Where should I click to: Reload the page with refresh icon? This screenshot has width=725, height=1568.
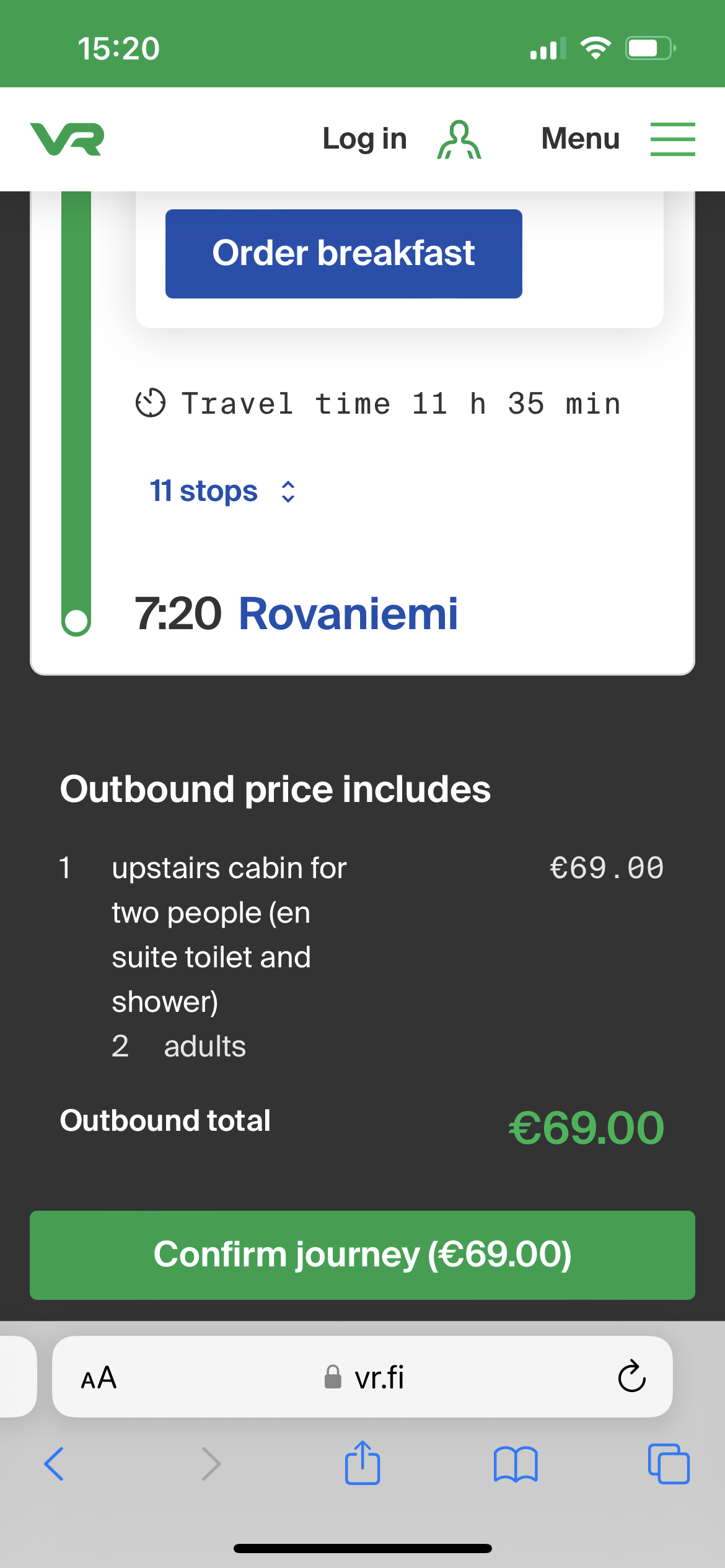(x=631, y=1378)
